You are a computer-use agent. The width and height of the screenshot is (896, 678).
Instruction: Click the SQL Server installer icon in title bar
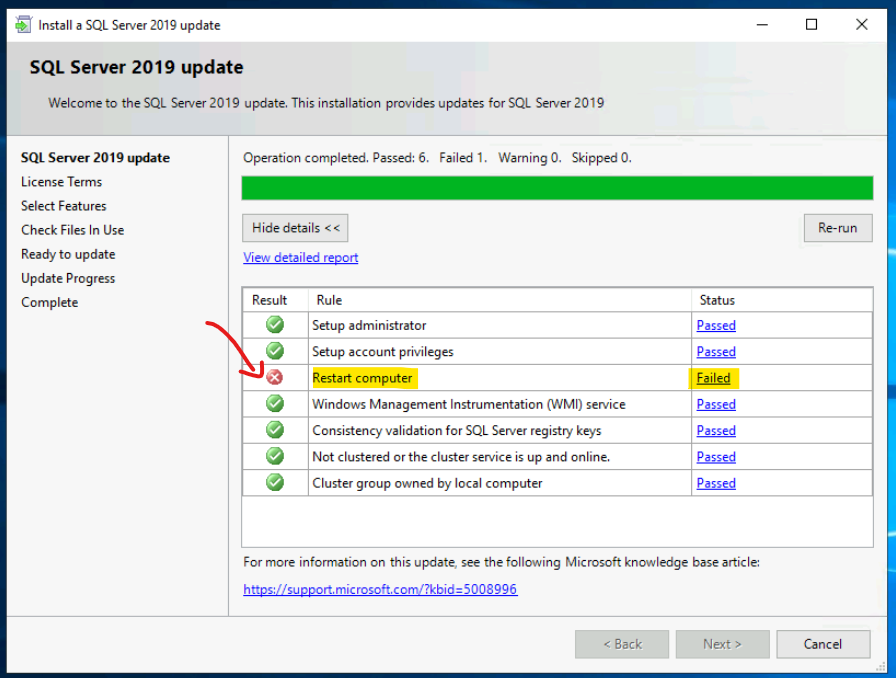(23, 25)
